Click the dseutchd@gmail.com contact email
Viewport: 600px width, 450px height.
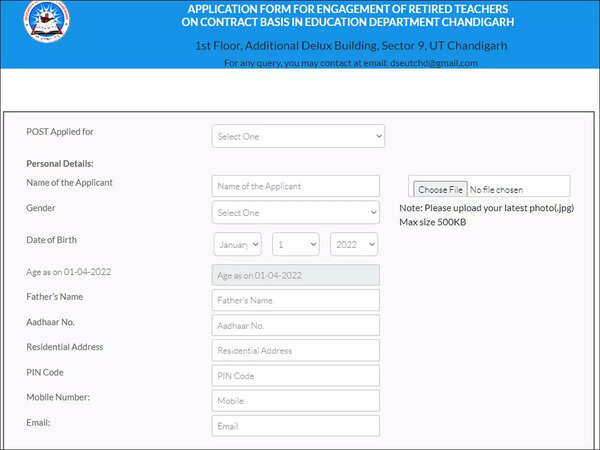coord(435,62)
